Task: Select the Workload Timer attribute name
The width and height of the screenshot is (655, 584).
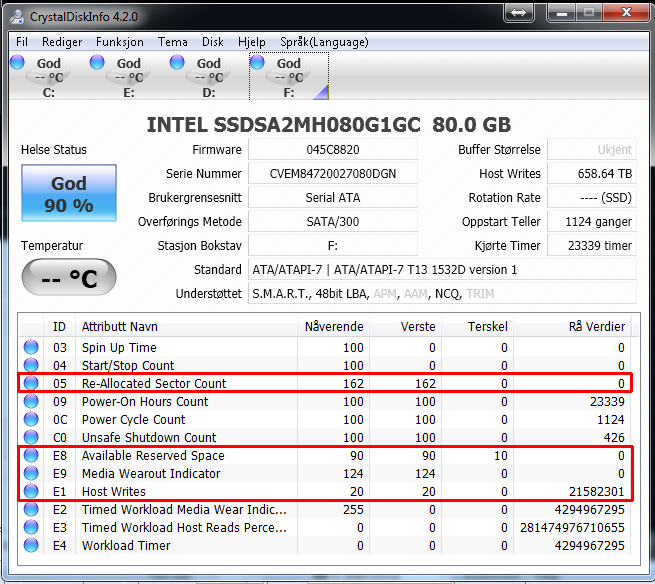Action: pos(126,546)
